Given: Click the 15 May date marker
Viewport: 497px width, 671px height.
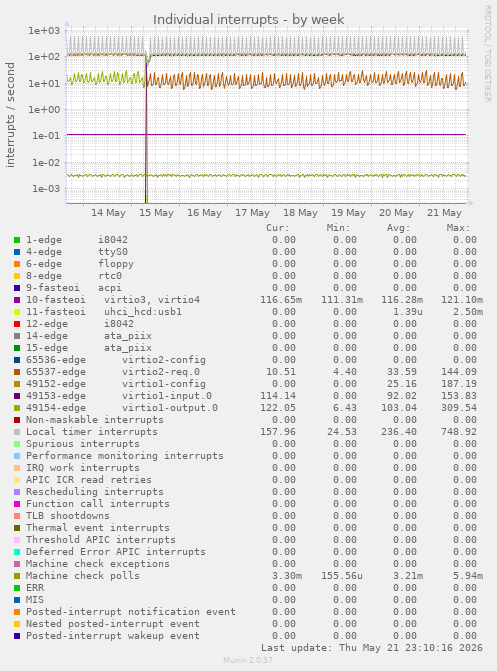Looking at the screenshot, I should [156, 213].
